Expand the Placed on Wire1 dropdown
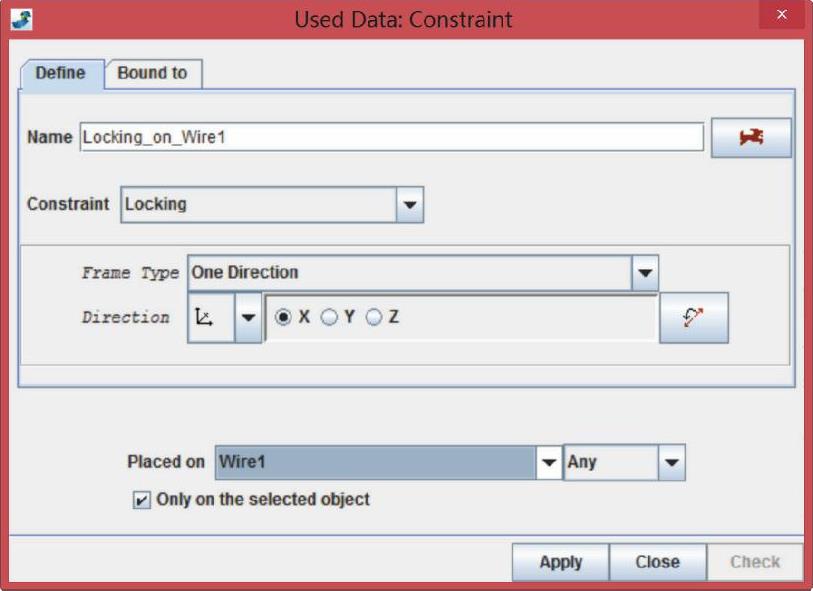The width and height of the screenshot is (813, 591). point(549,462)
